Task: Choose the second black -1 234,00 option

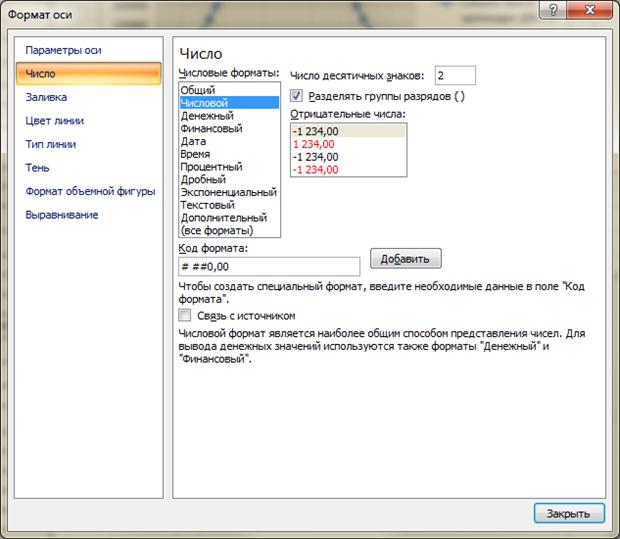Action: click(348, 157)
